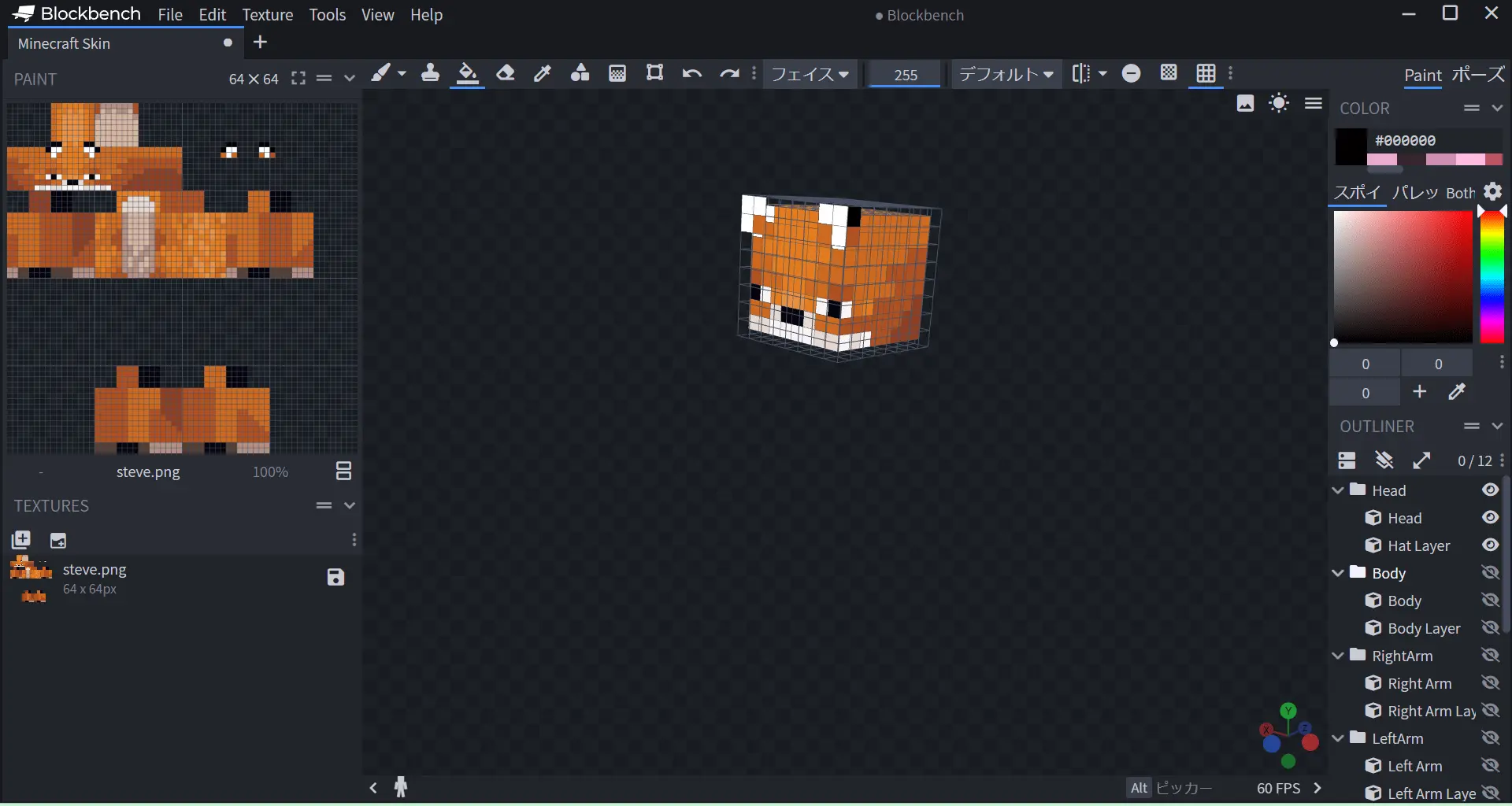Open the Texture menu
Viewport: 1512px width, 806px height.
coord(267,15)
